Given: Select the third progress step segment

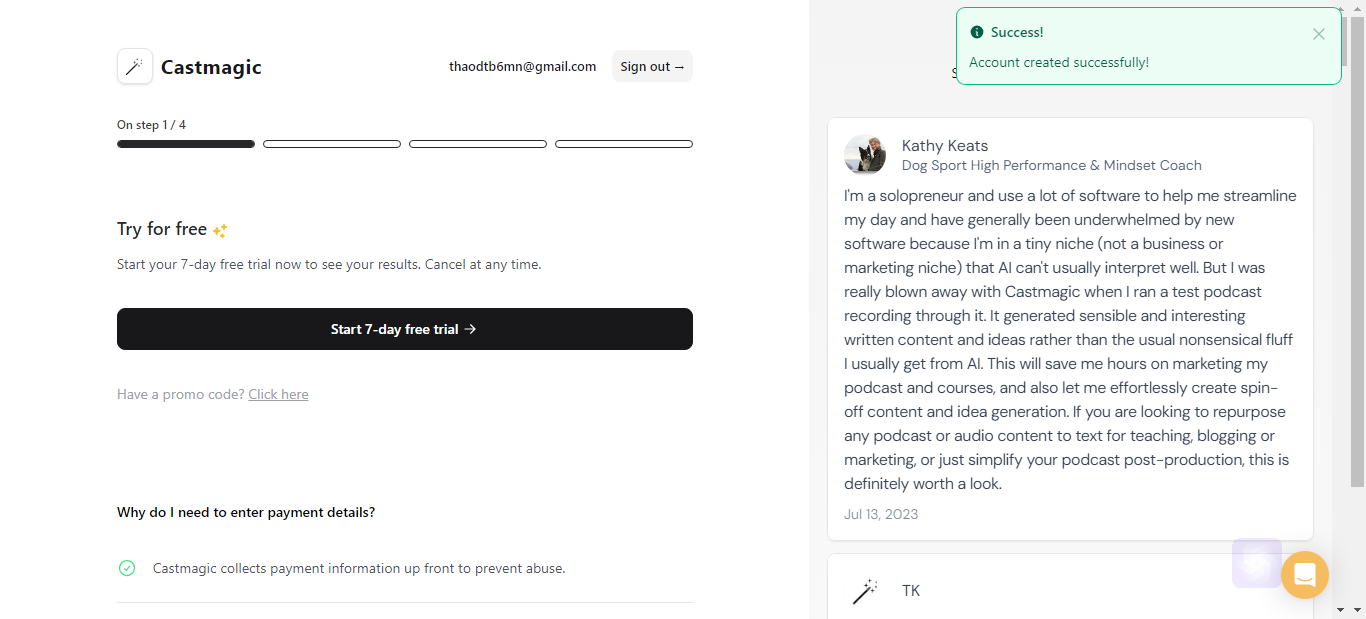Looking at the screenshot, I should (x=478, y=144).
